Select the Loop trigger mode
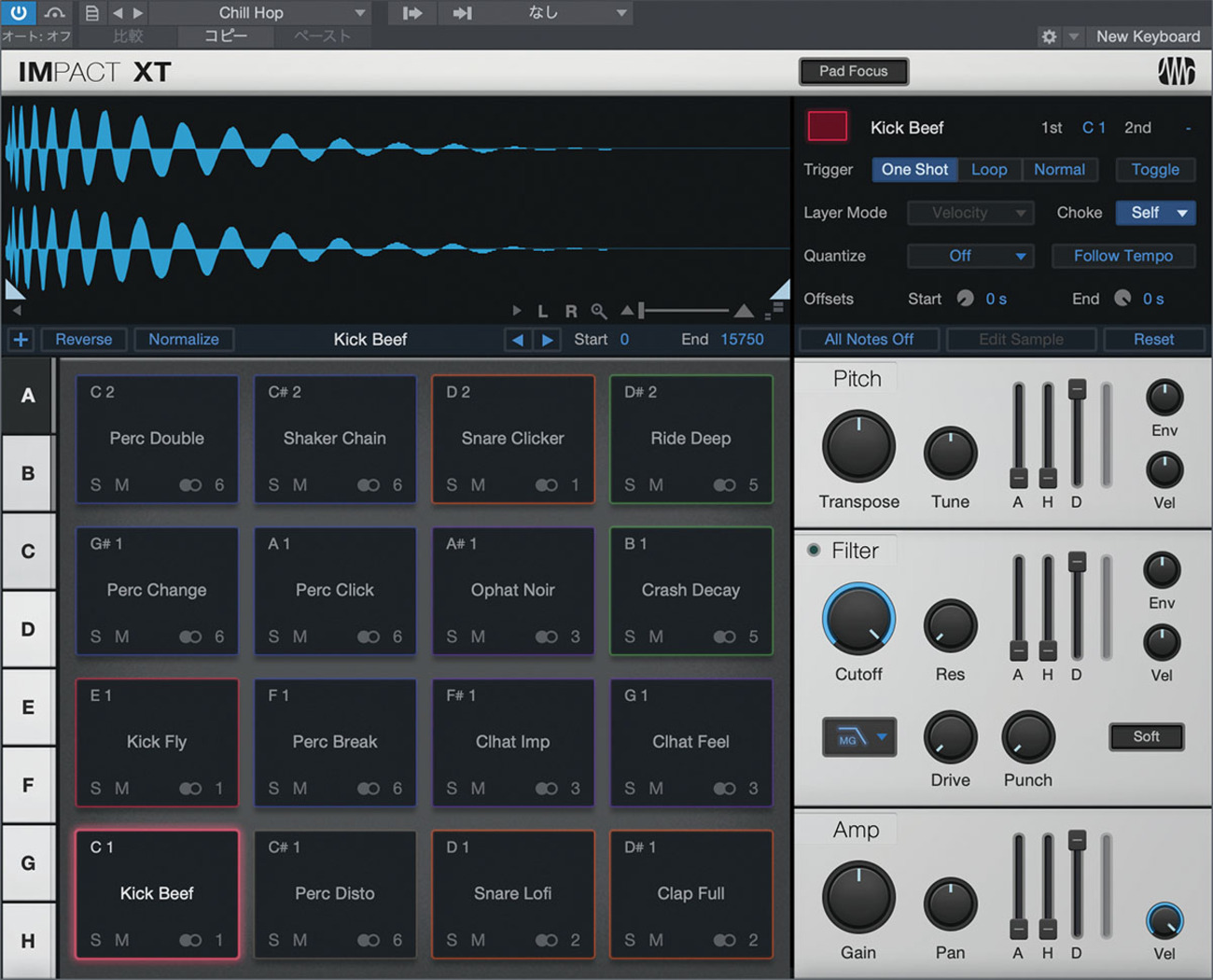Image resolution: width=1213 pixels, height=980 pixels. (x=989, y=170)
